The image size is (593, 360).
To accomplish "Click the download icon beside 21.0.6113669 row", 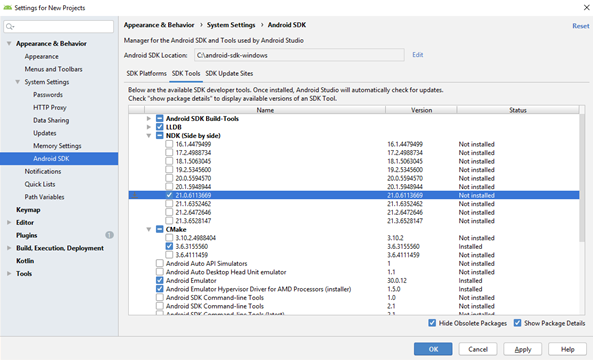I will pos(135,195).
